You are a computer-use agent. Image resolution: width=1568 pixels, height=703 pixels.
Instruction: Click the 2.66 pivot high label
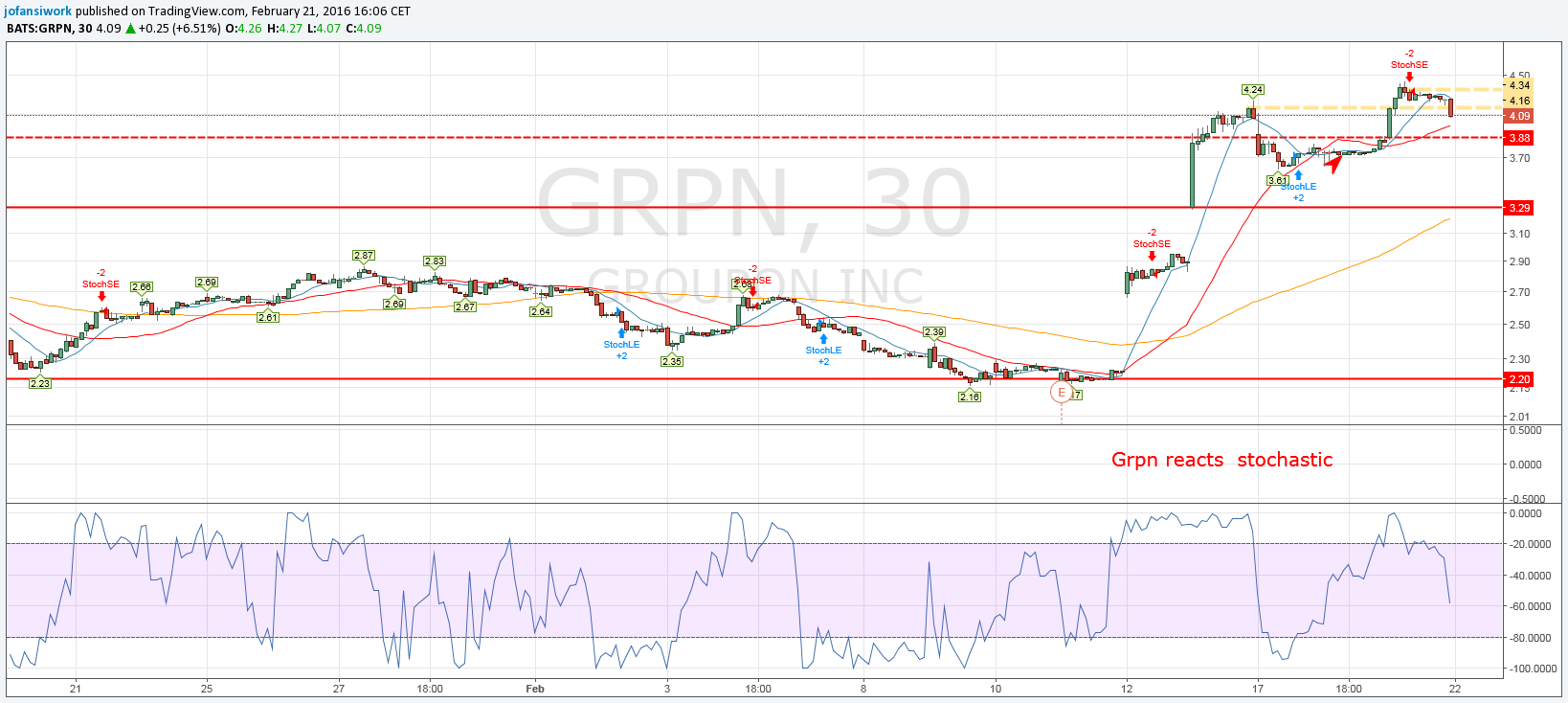(x=142, y=286)
